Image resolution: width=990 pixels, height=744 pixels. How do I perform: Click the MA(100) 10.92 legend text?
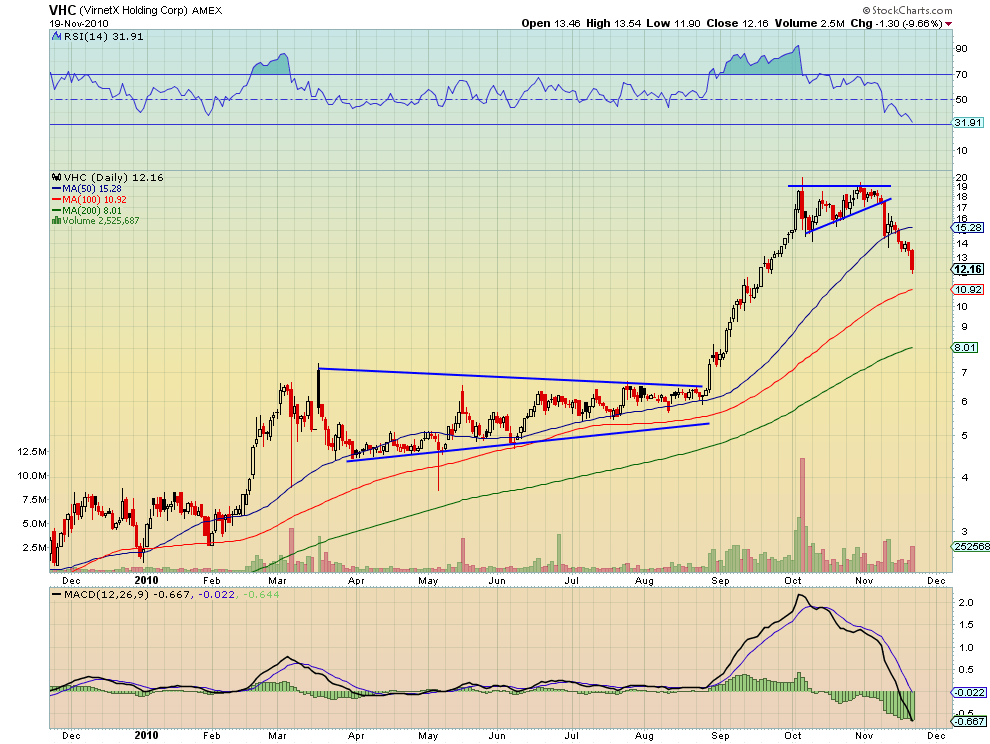coord(94,200)
